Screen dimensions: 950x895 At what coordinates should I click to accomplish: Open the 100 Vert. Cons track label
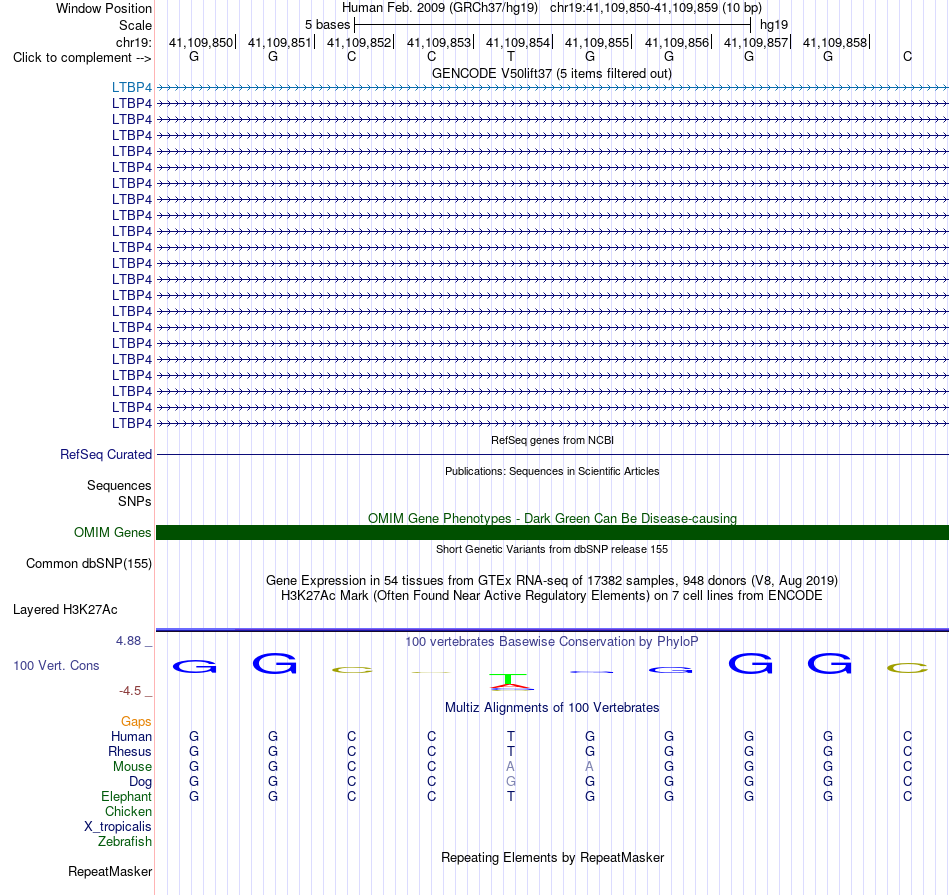pos(56,665)
